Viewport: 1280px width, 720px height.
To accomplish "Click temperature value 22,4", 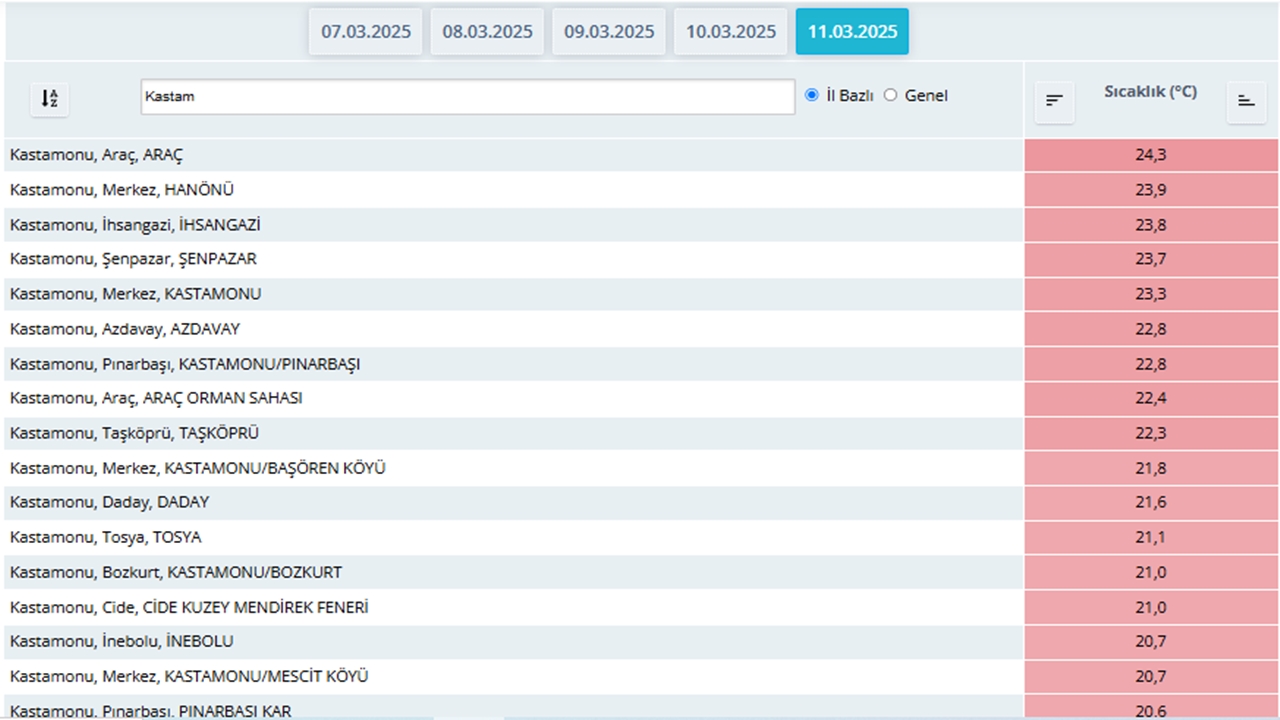I will click(1151, 398).
